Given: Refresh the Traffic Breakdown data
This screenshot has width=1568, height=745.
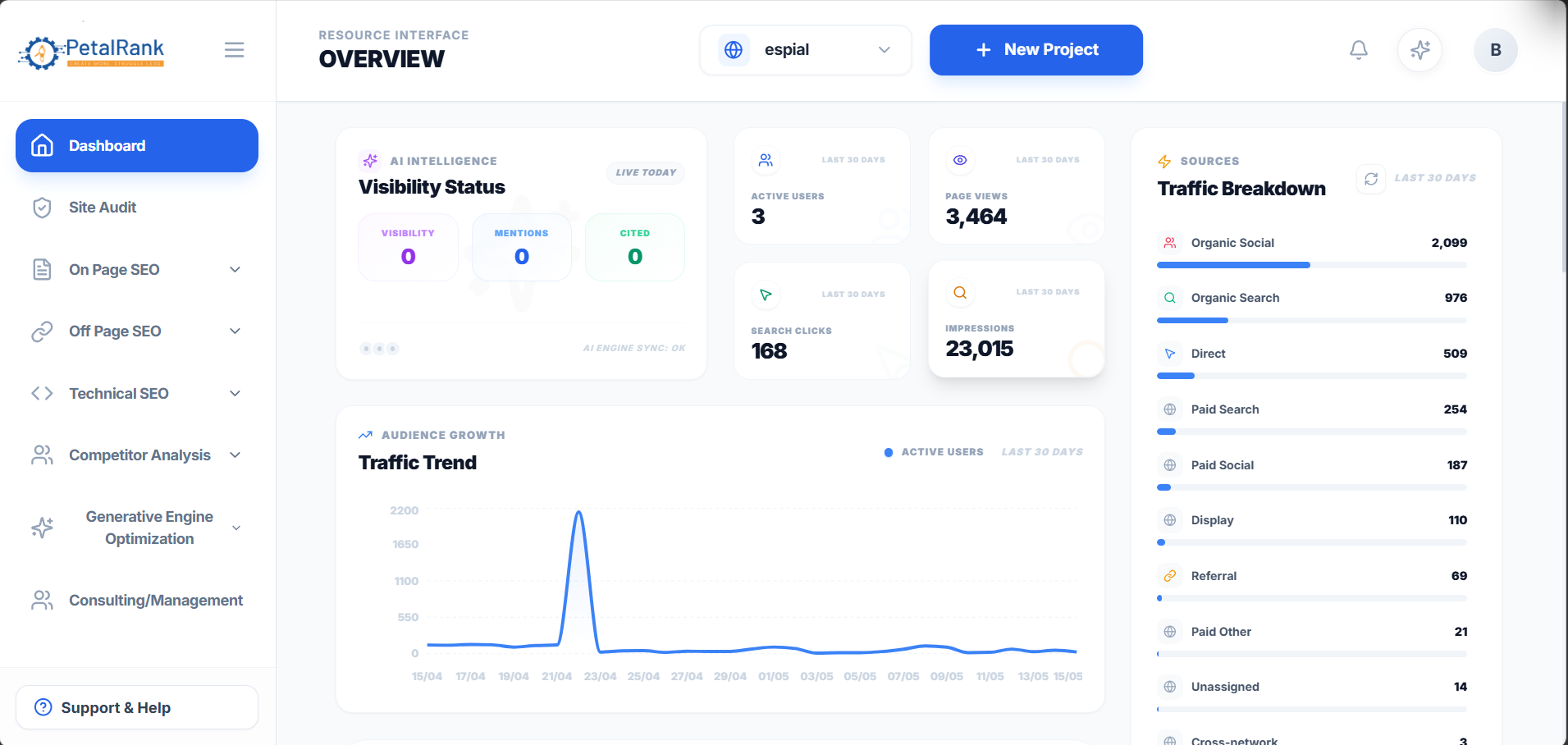Looking at the screenshot, I should (x=1371, y=179).
